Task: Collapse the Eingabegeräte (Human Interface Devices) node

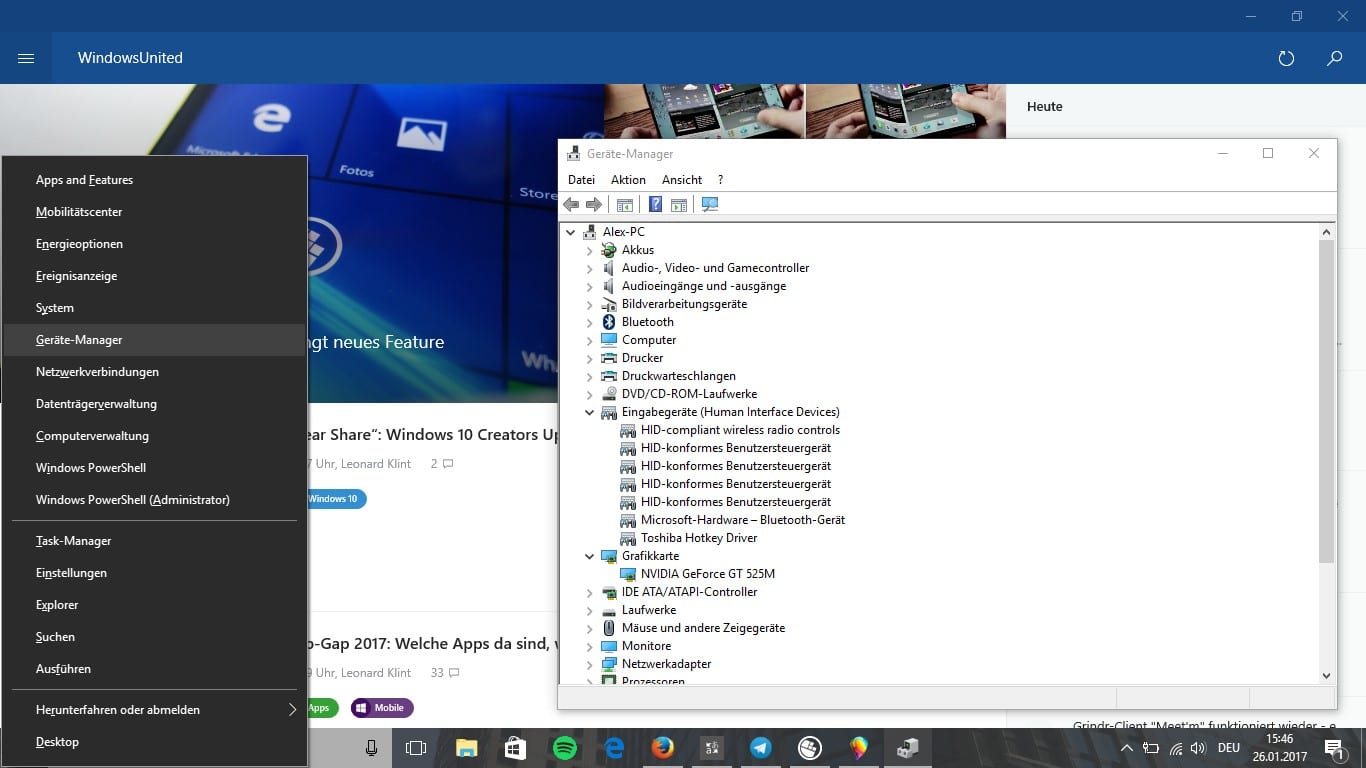Action: 590,412
